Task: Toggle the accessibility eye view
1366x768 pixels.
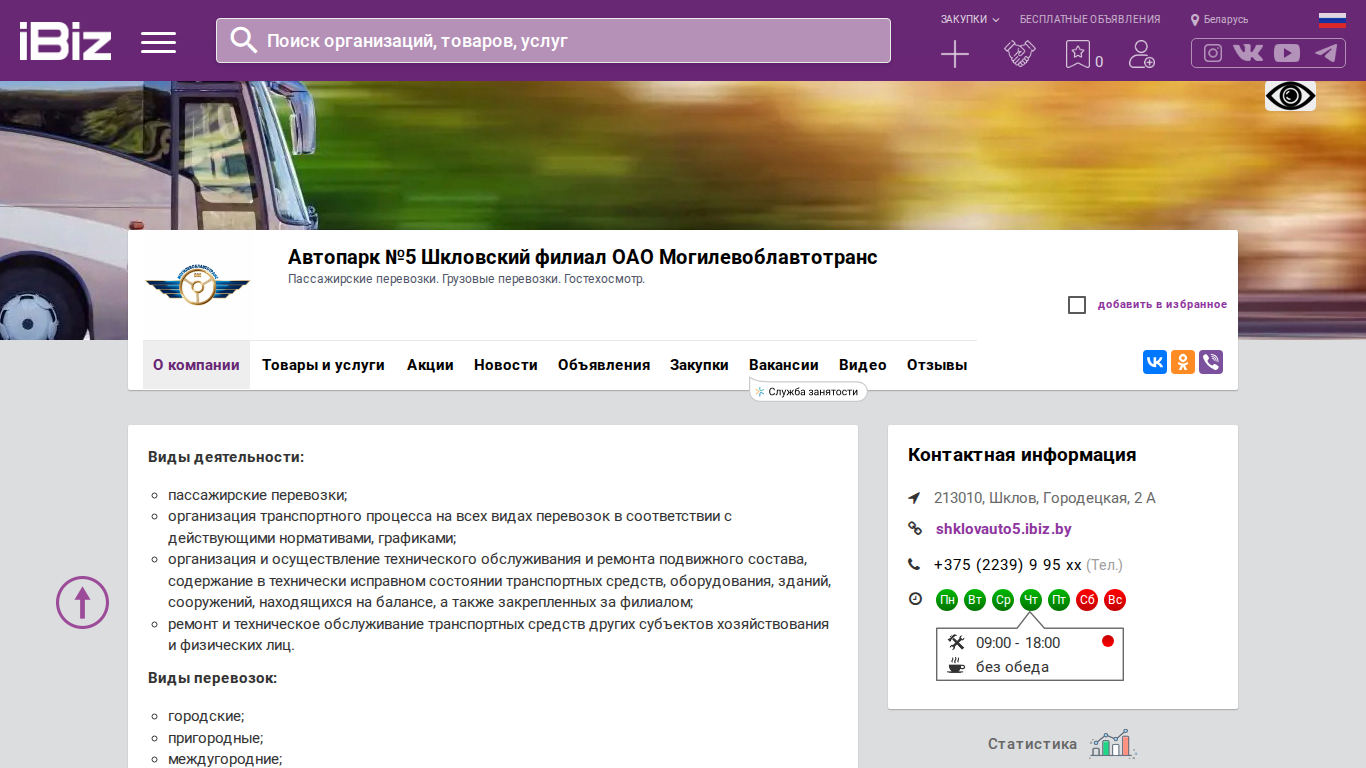Action: (x=1290, y=96)
